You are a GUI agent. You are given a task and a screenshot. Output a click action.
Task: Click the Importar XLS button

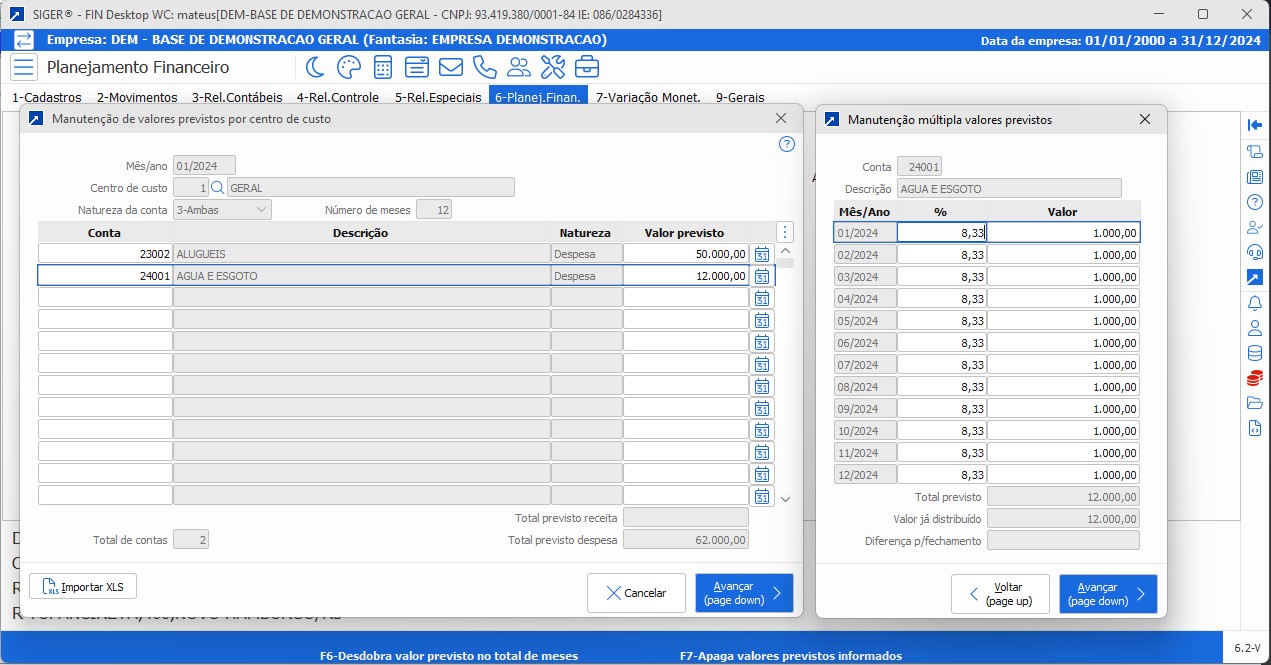coord(83,586)
